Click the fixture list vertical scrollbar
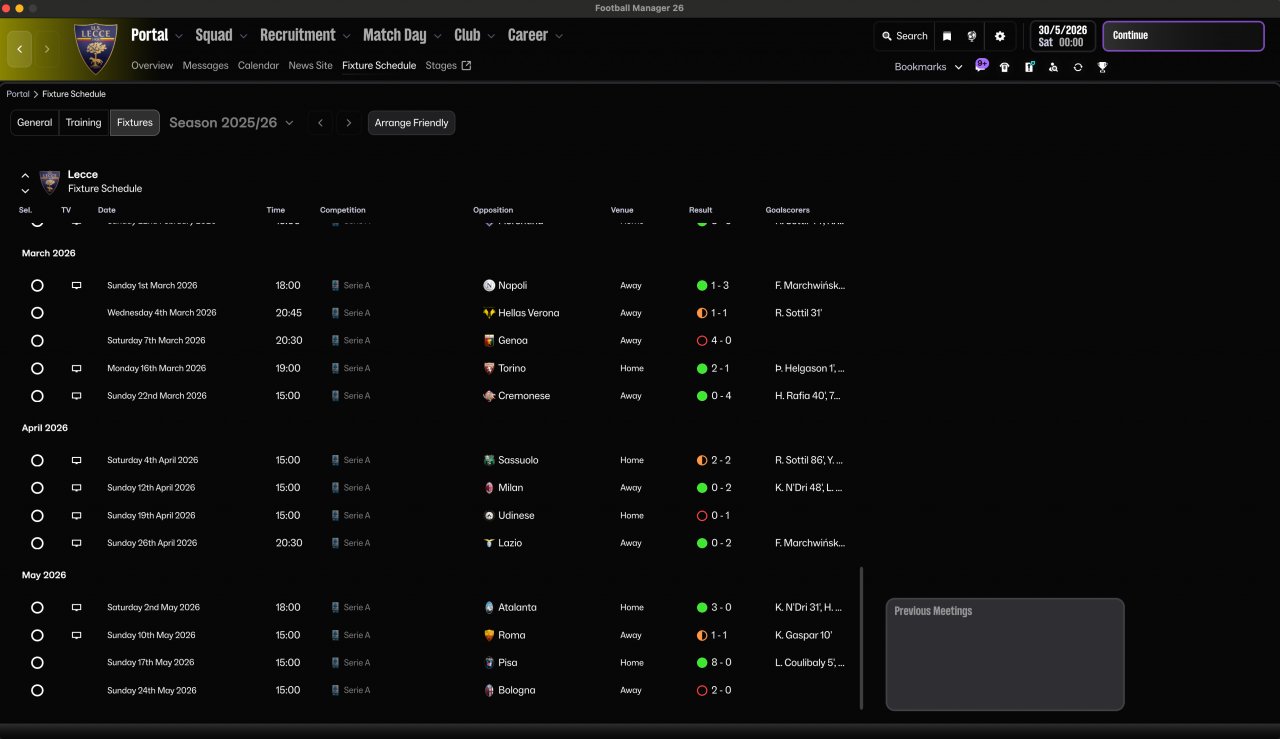1280x739 pixels. click(861, 638)
